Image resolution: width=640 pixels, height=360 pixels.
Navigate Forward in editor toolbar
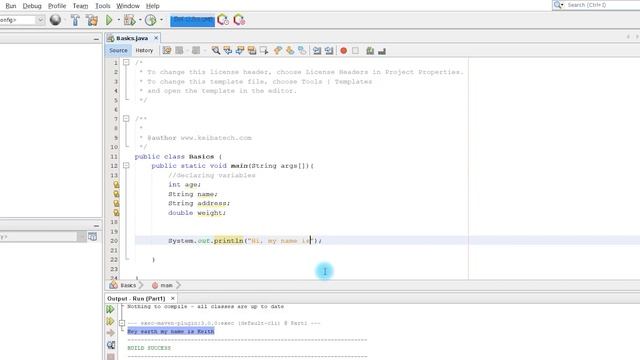pyautogui.click(x=196, y=50)
